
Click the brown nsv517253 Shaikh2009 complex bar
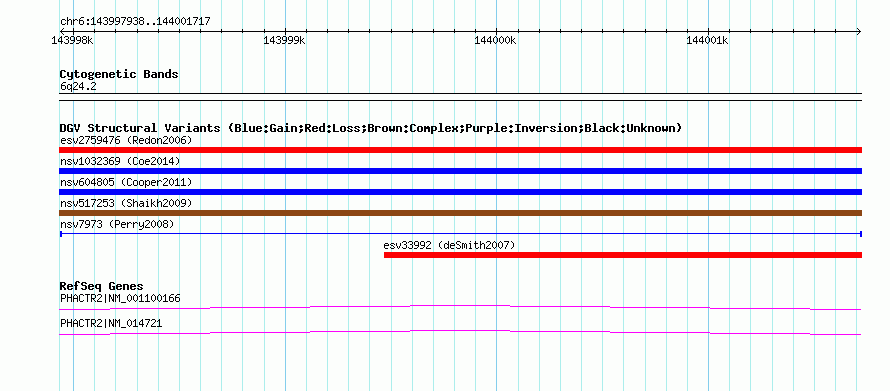[460, 213]
